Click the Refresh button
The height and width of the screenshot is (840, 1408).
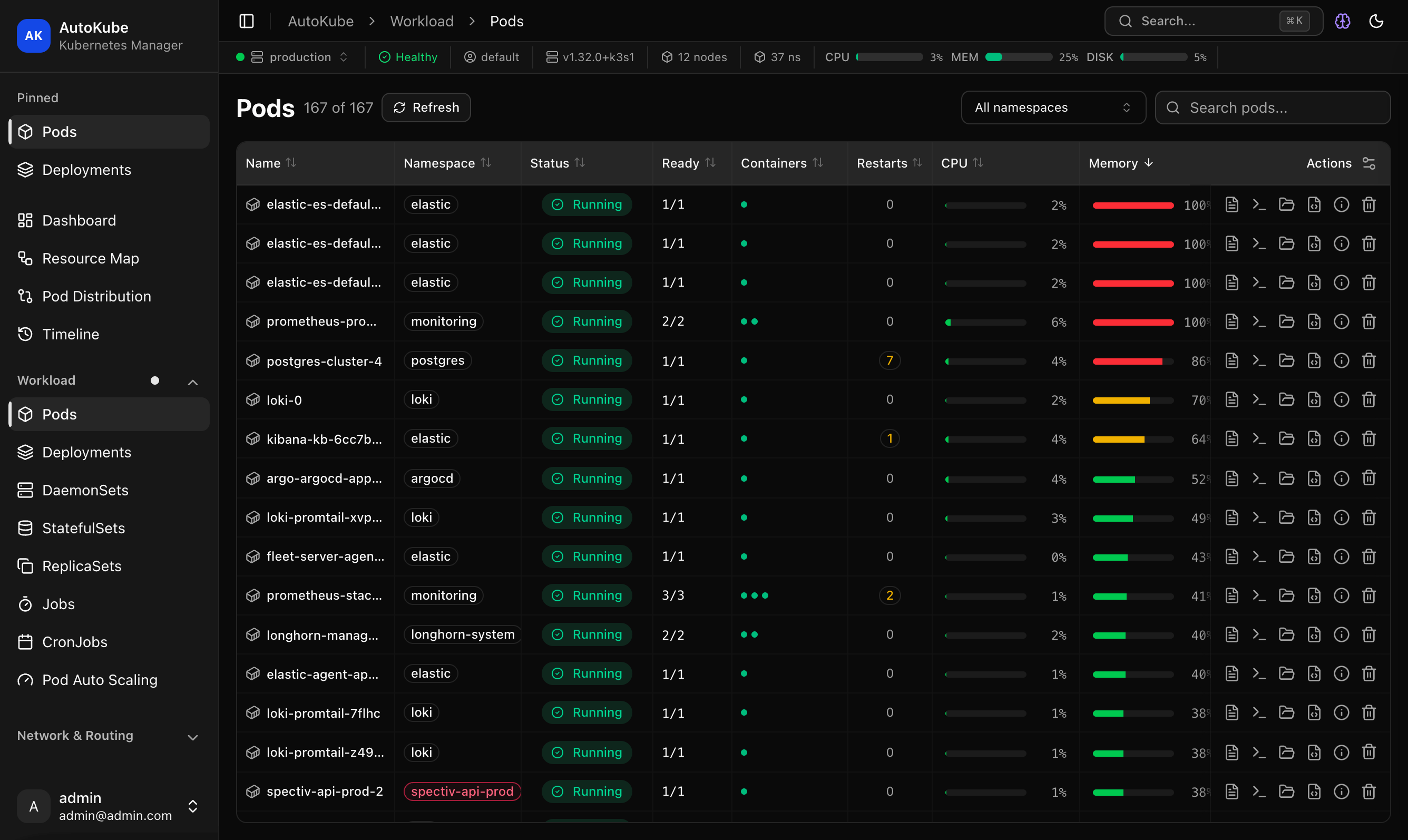point(426,108)
